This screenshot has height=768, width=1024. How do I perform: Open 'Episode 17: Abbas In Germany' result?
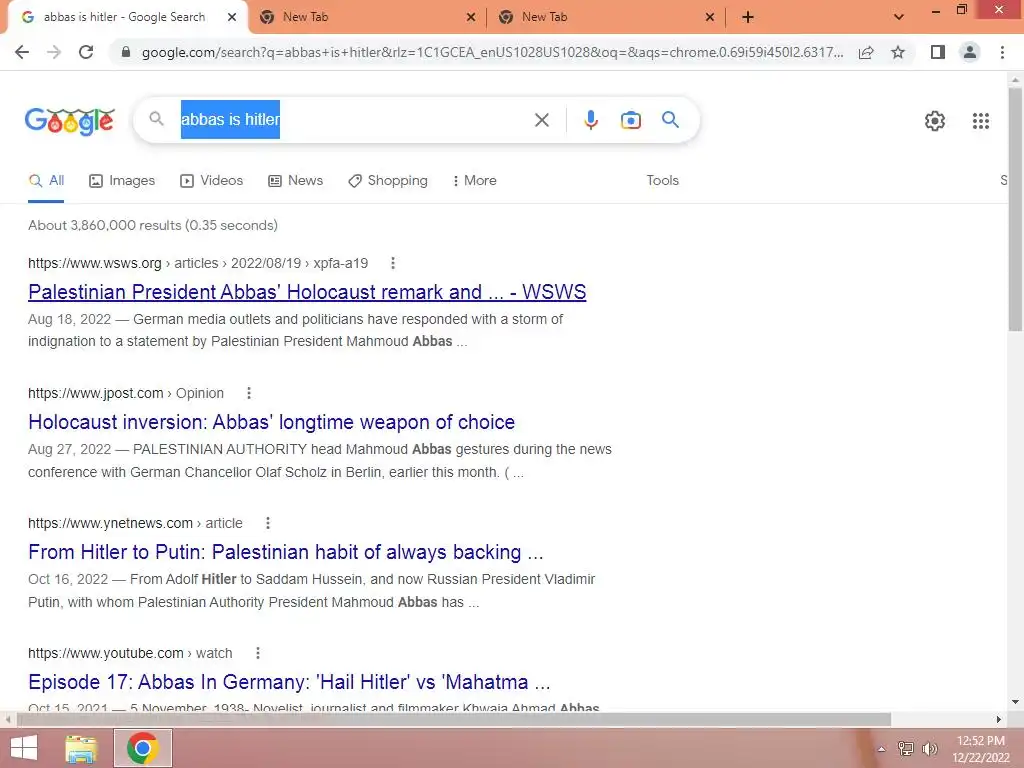pos(289,682)
